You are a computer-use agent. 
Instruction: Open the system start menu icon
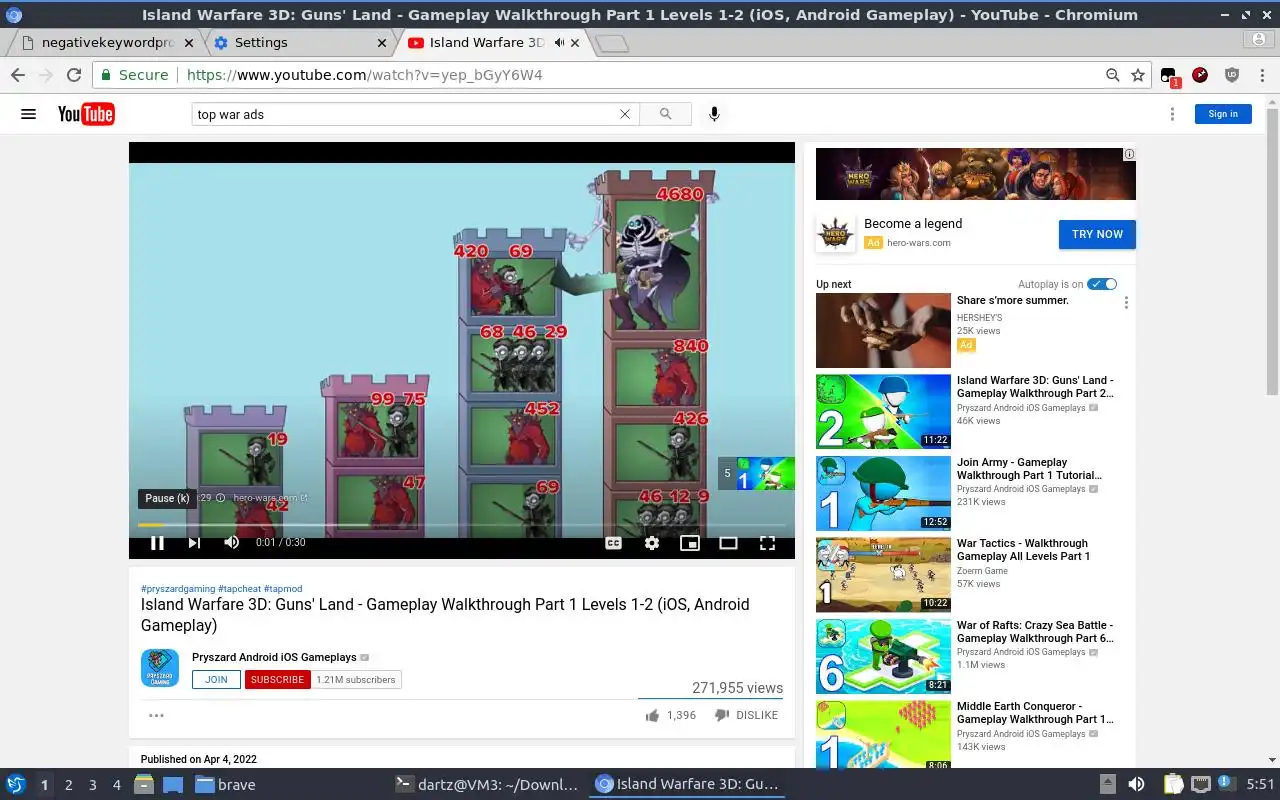click(15, 785)
